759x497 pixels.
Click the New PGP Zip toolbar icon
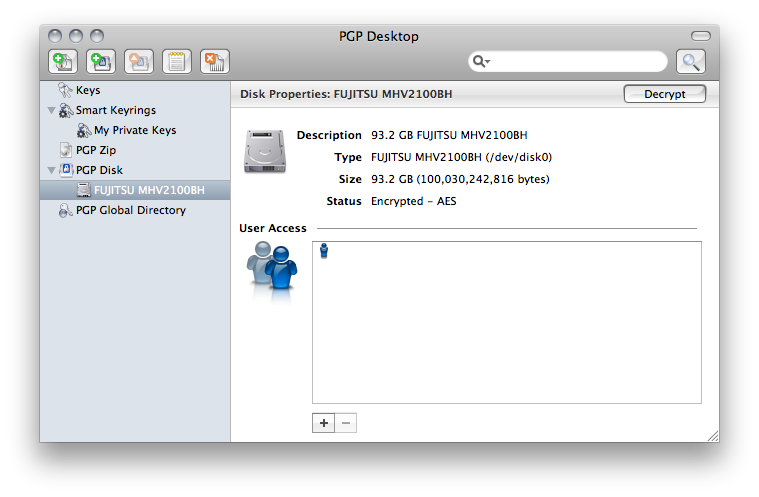pos(63,61)
